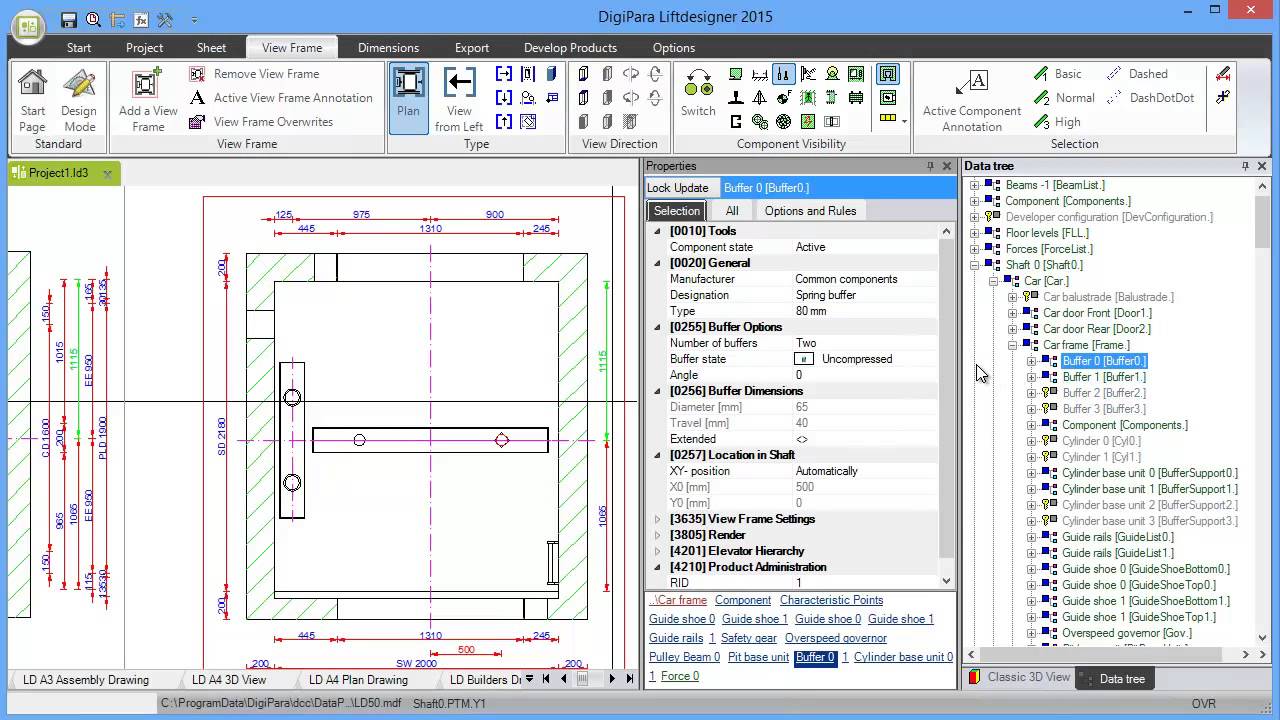The image size is (1280, 720).
Task: Click the Save icon in quick access toolbar
Action: (x=69, y=19)
